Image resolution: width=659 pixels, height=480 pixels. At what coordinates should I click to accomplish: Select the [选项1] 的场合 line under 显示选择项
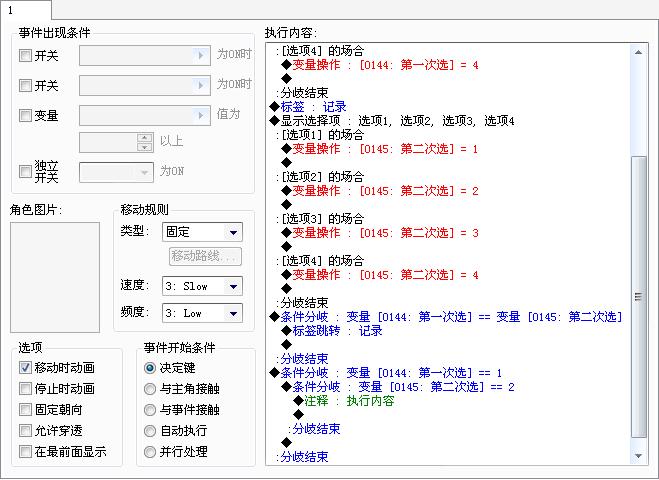pyautogui.click(x=320, y=135)
